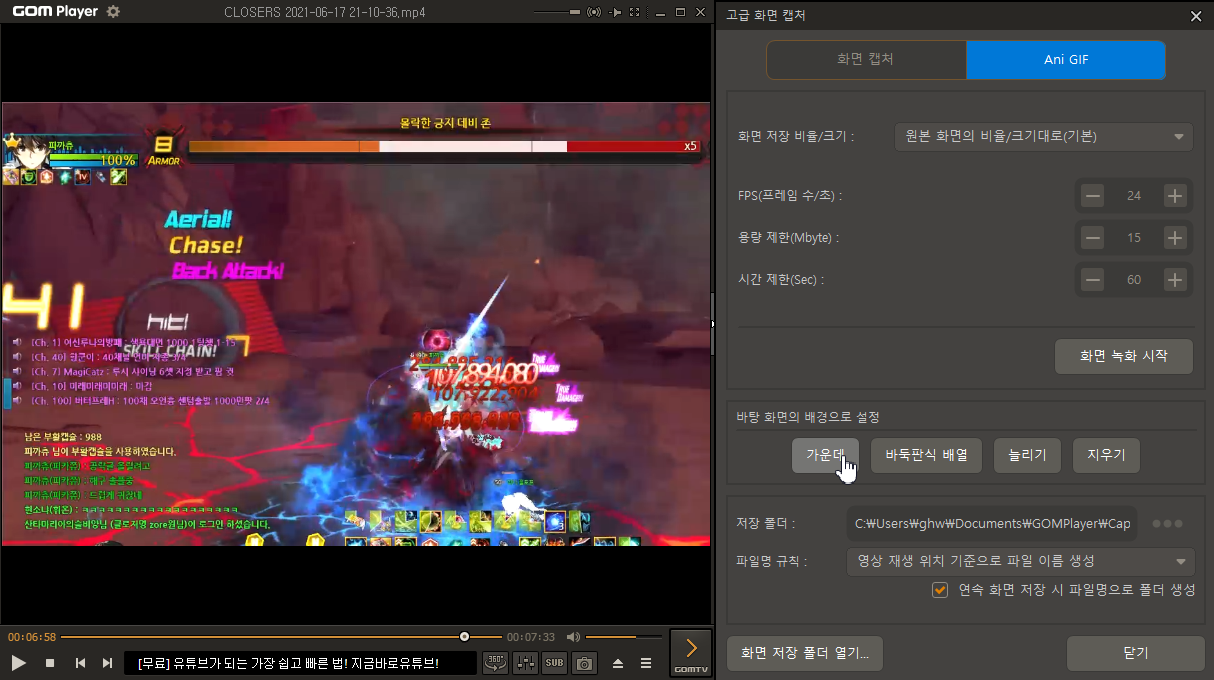
Task: Remove wallpaper with 지우기 button
Action: [1106, 455]
